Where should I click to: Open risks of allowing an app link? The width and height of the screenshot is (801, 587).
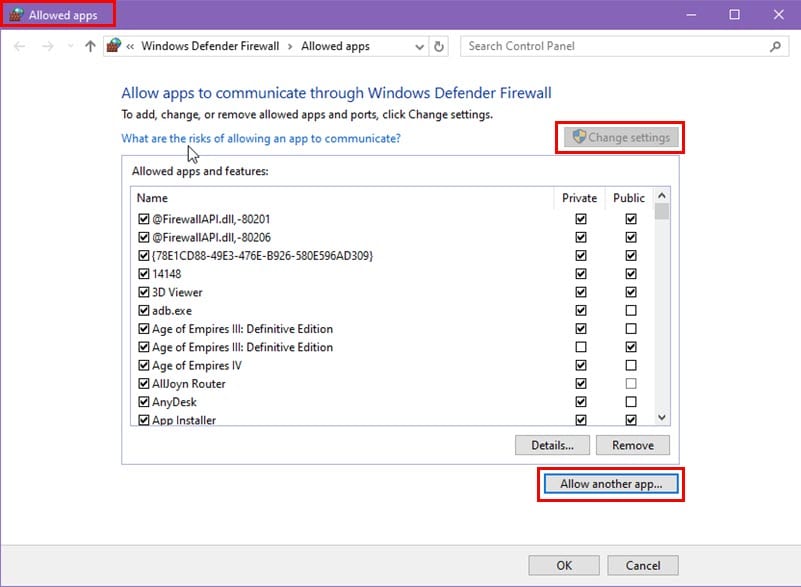point(261,138)
